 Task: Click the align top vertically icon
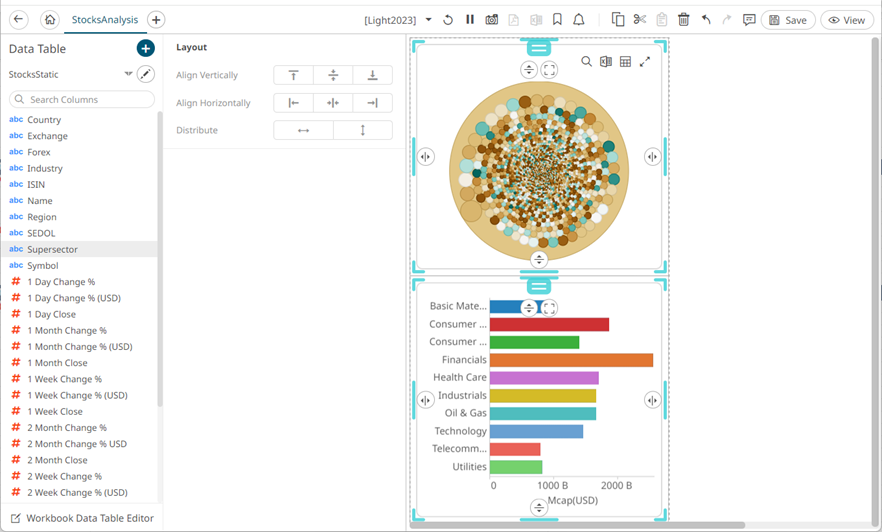[x=293, y=75]
